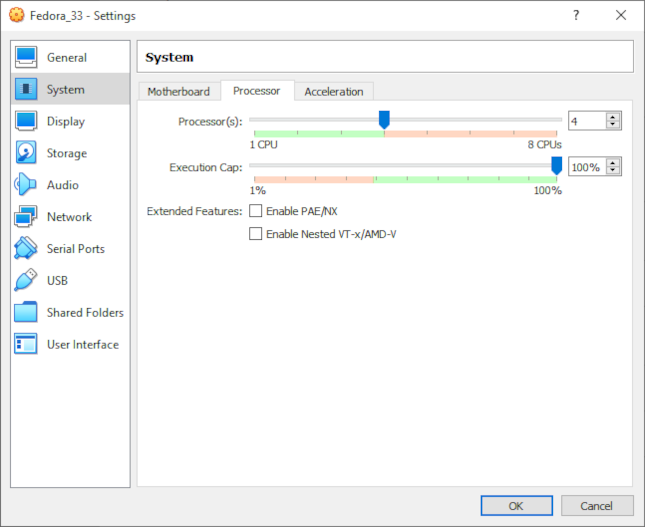Switch to the Acceleration tab
Screen dimensions: 645x527
(x=334, y=92)
